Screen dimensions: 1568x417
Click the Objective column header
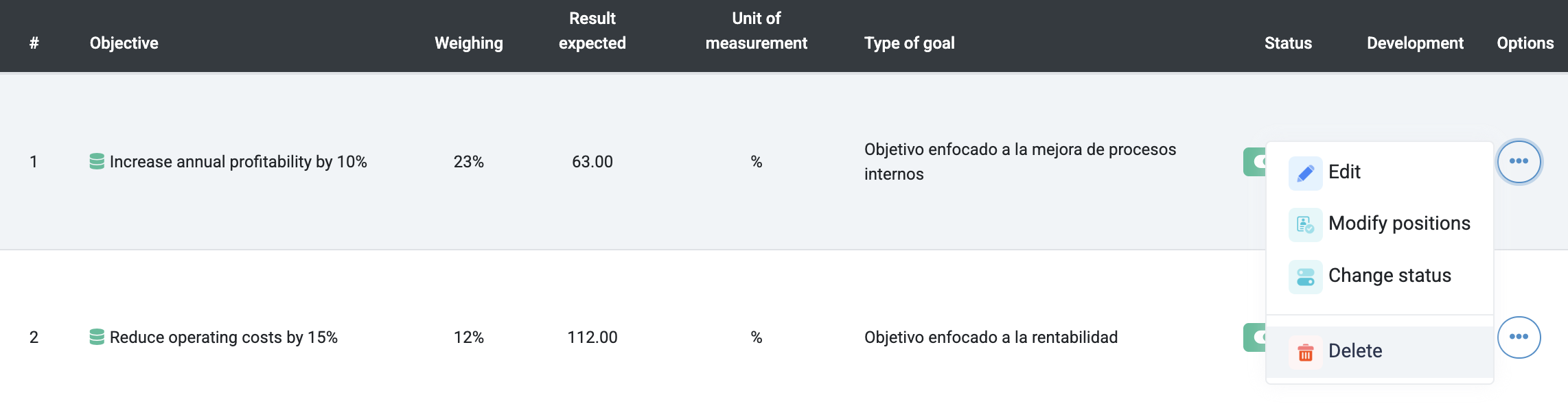point(124,43)
